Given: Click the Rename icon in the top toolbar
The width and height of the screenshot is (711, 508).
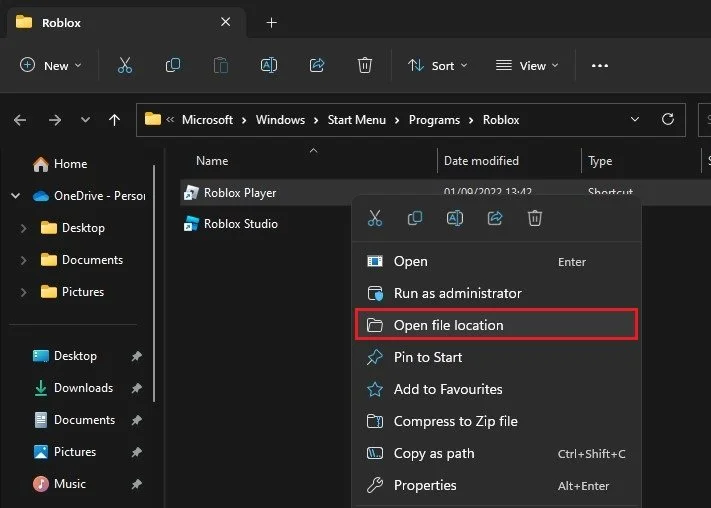Looking at the screenshot, I should point(269,65).
